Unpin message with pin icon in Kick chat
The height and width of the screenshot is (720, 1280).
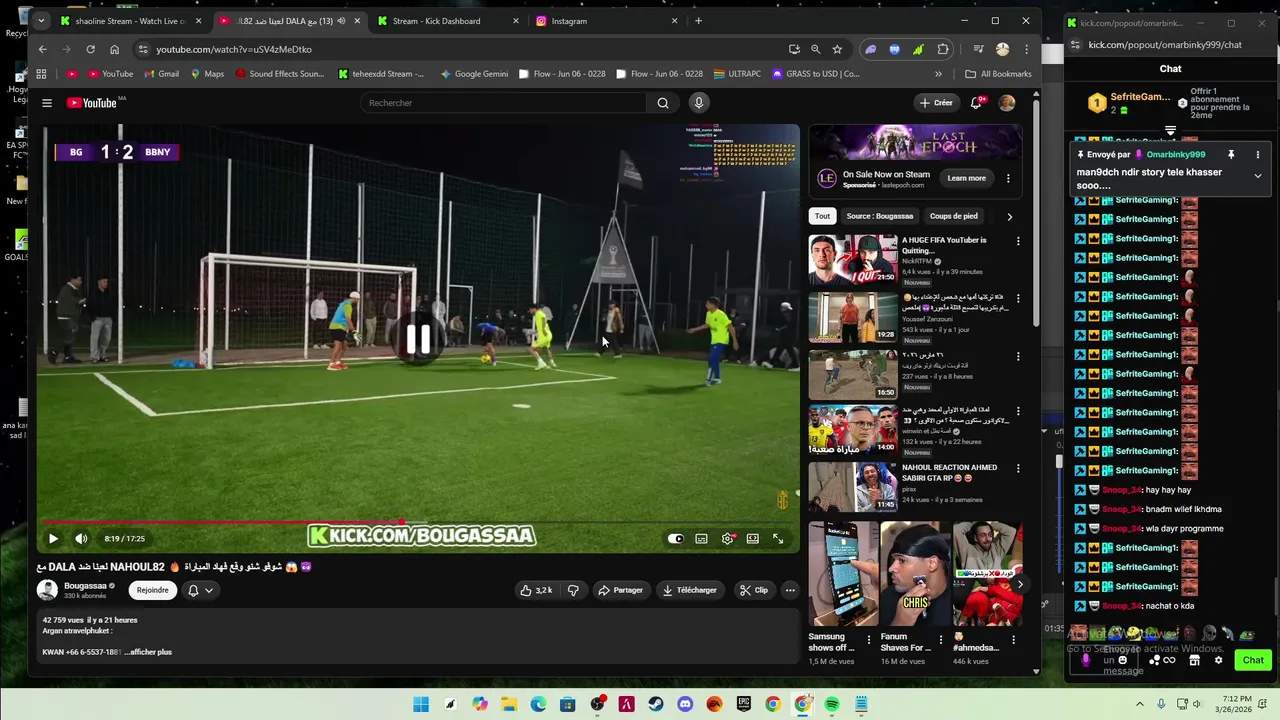coord(1231,155)
